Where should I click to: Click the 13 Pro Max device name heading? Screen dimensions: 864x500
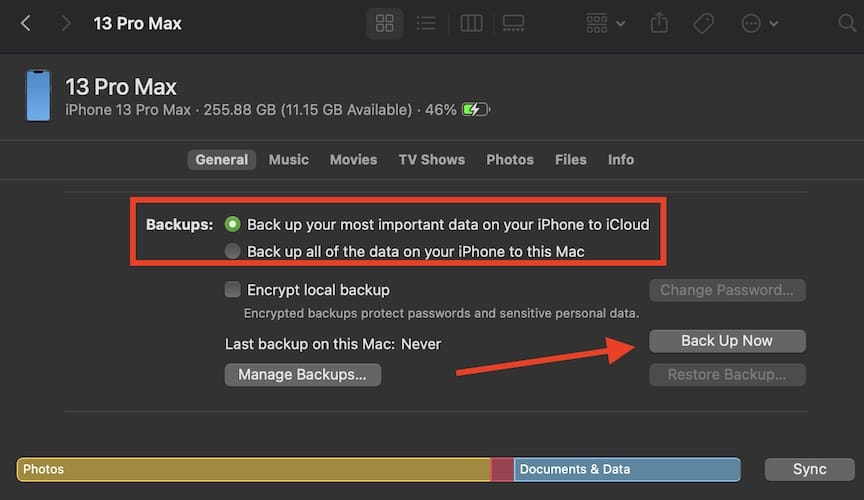pos(121,87)
